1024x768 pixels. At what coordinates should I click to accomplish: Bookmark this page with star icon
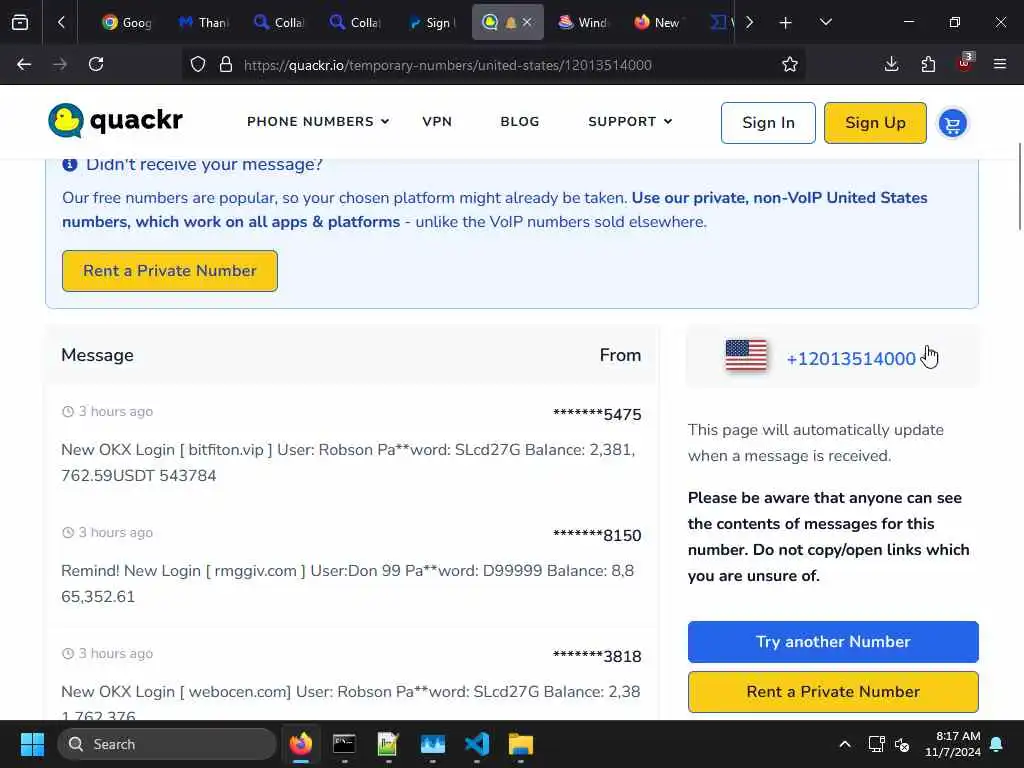790,64
